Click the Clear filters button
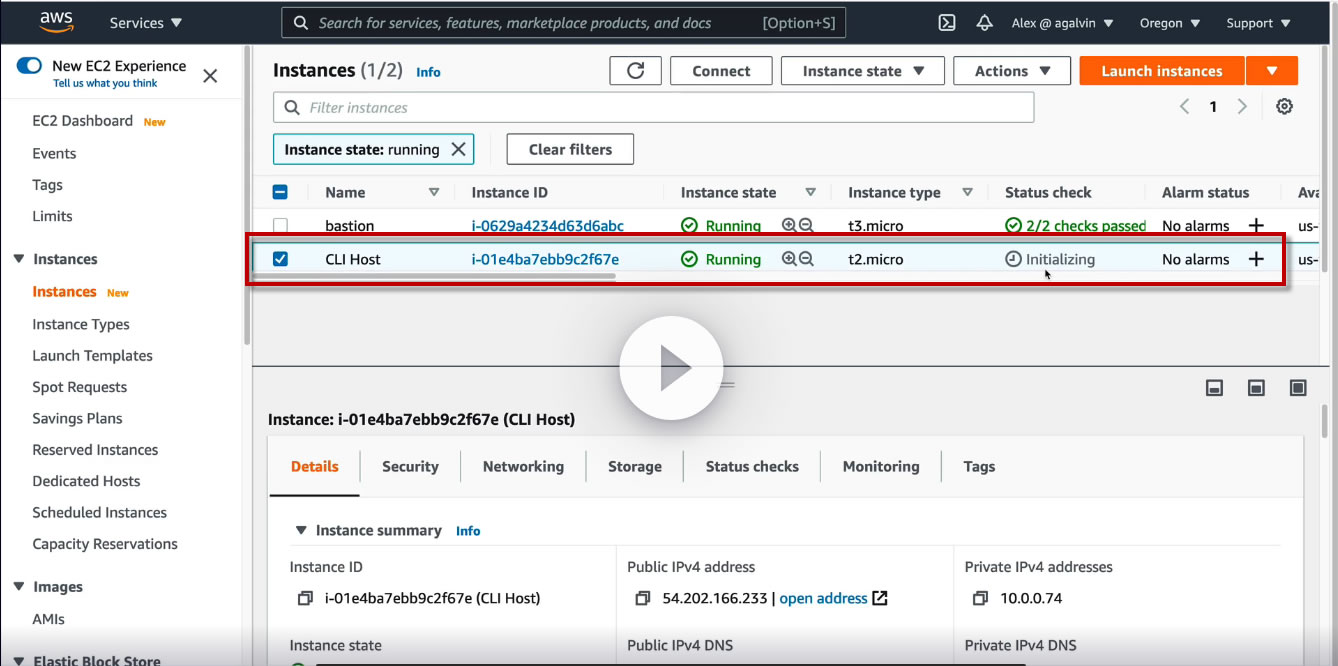Viewport: 1338px width, 666px height. point(570,149)
